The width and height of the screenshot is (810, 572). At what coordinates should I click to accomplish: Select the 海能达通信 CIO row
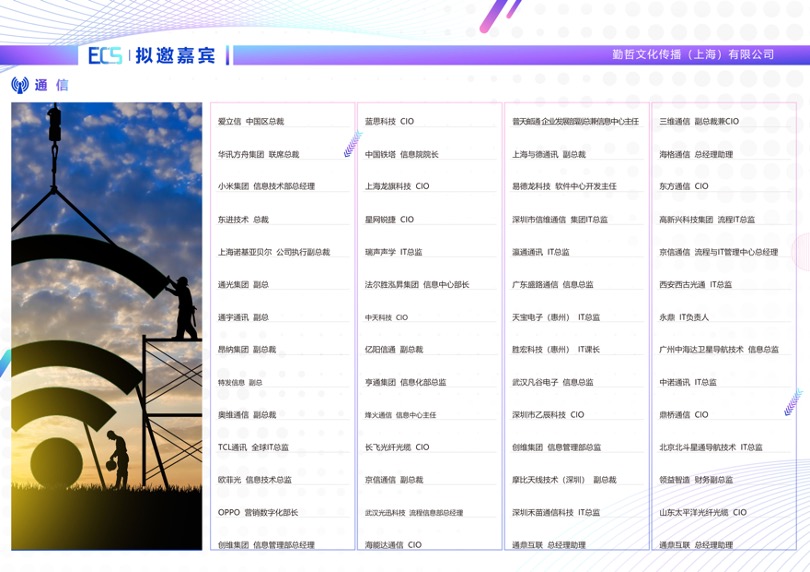(393, 545)
